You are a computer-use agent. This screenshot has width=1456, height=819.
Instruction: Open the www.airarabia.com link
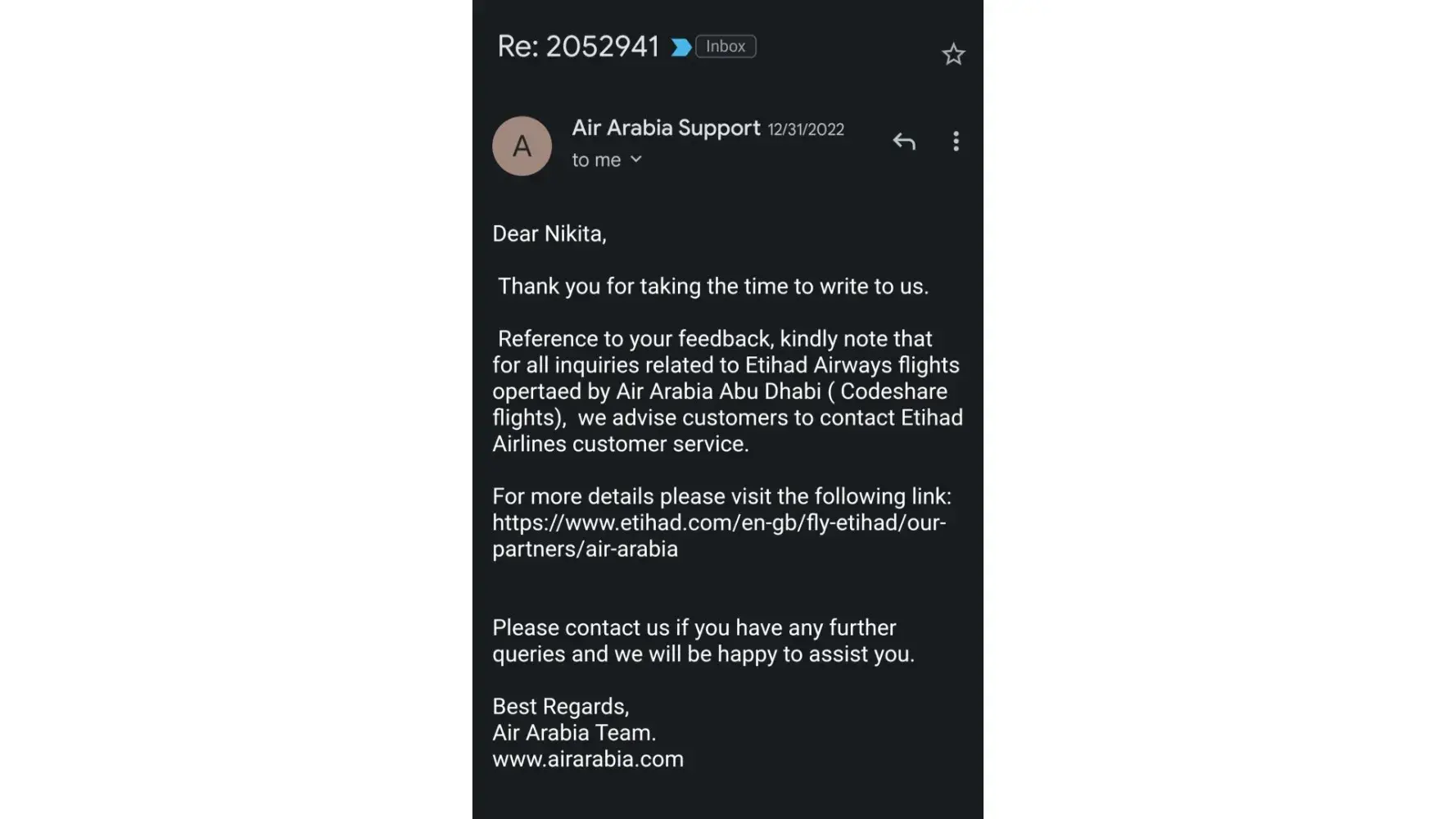pyautogui.click(x=587, y=759)
